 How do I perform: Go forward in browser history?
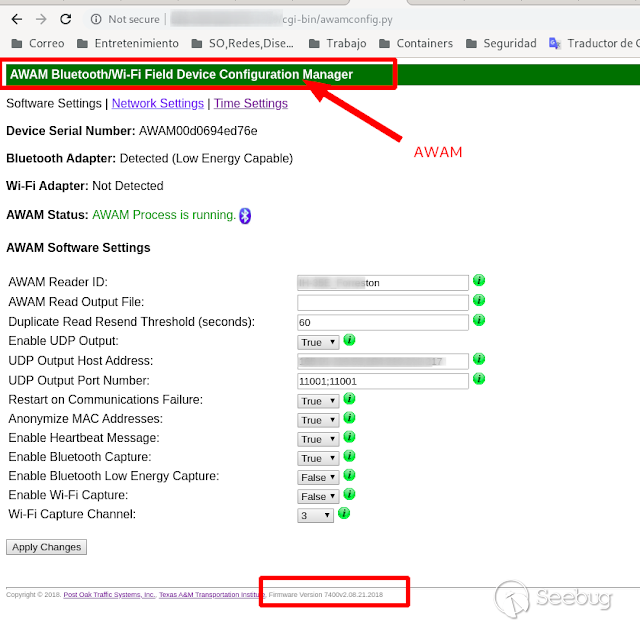coord(41,19)
